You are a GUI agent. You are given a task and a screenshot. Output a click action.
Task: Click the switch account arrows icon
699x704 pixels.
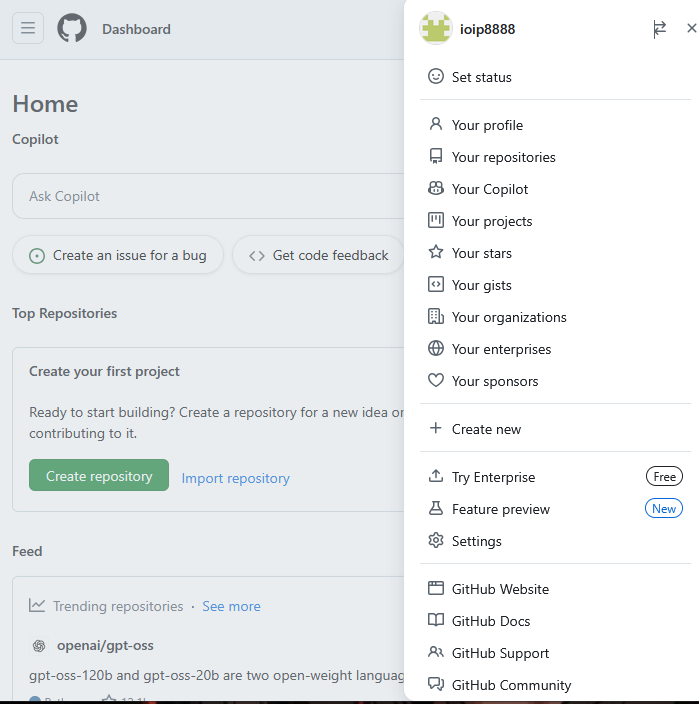point(659,29)
